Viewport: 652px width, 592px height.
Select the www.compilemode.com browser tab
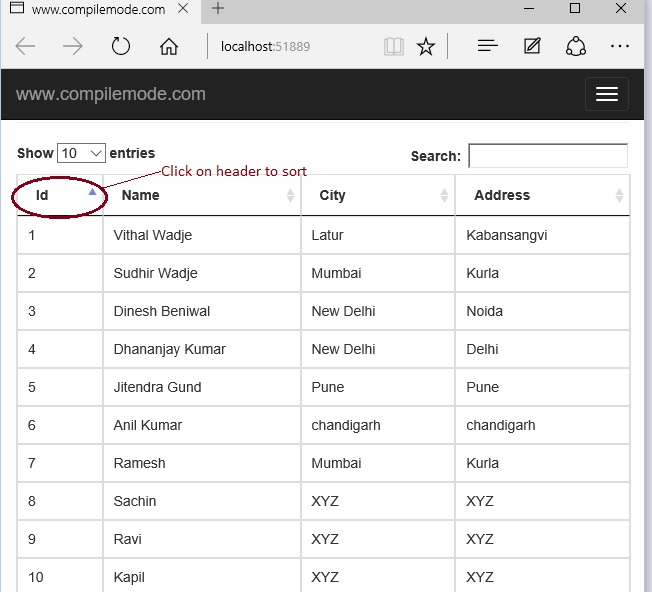[x=90, y=9]
